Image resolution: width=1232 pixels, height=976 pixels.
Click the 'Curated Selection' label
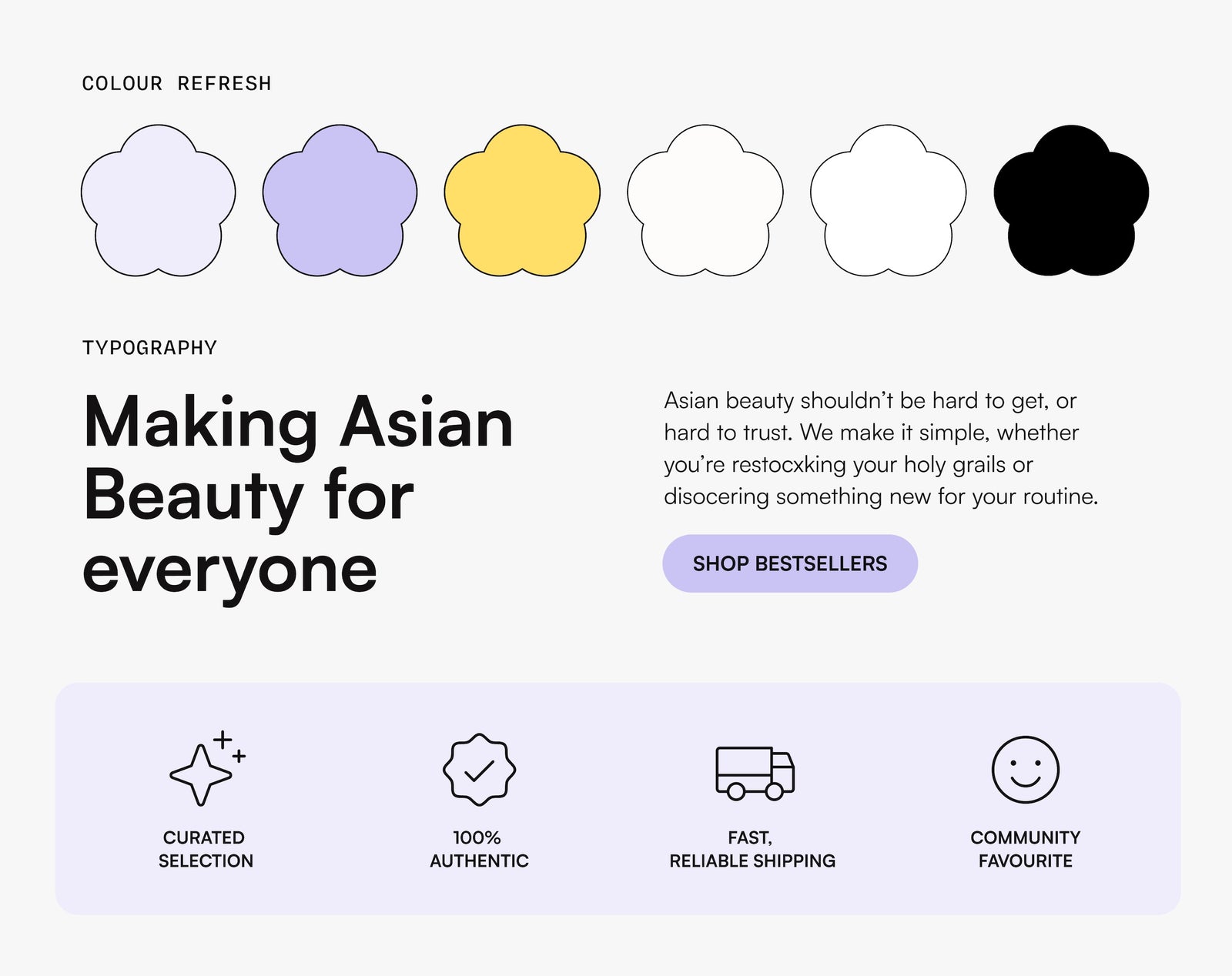tap(206, 849)
